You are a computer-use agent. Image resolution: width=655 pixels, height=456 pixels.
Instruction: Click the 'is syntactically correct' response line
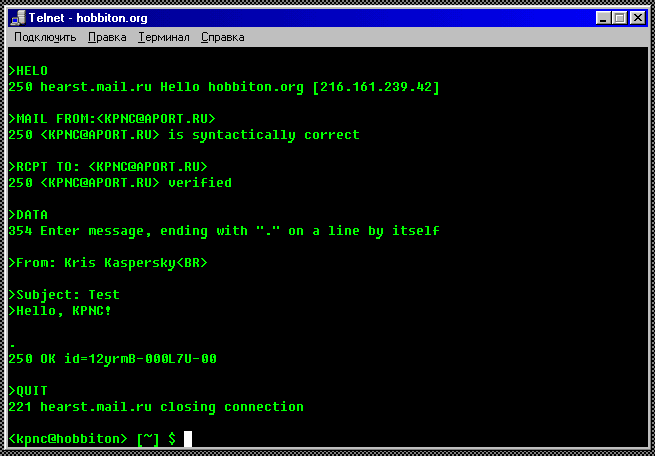pos(184,135)
